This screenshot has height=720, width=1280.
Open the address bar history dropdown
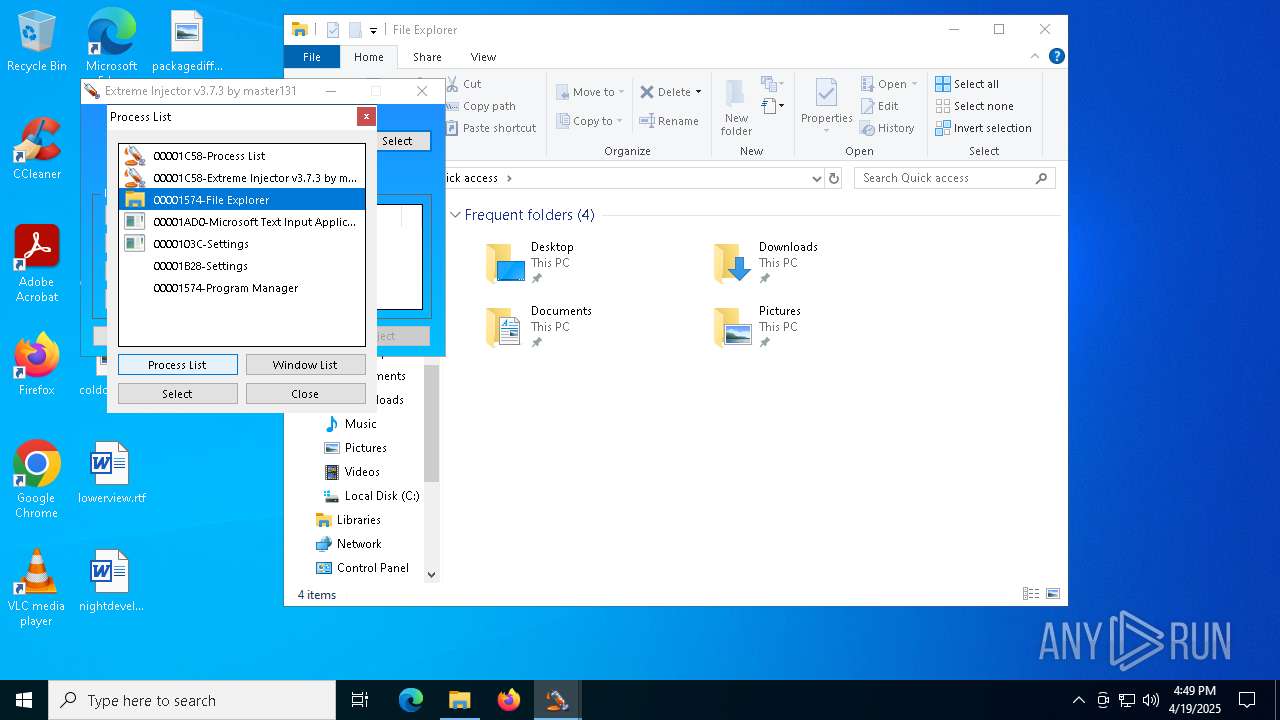[817, 178]
